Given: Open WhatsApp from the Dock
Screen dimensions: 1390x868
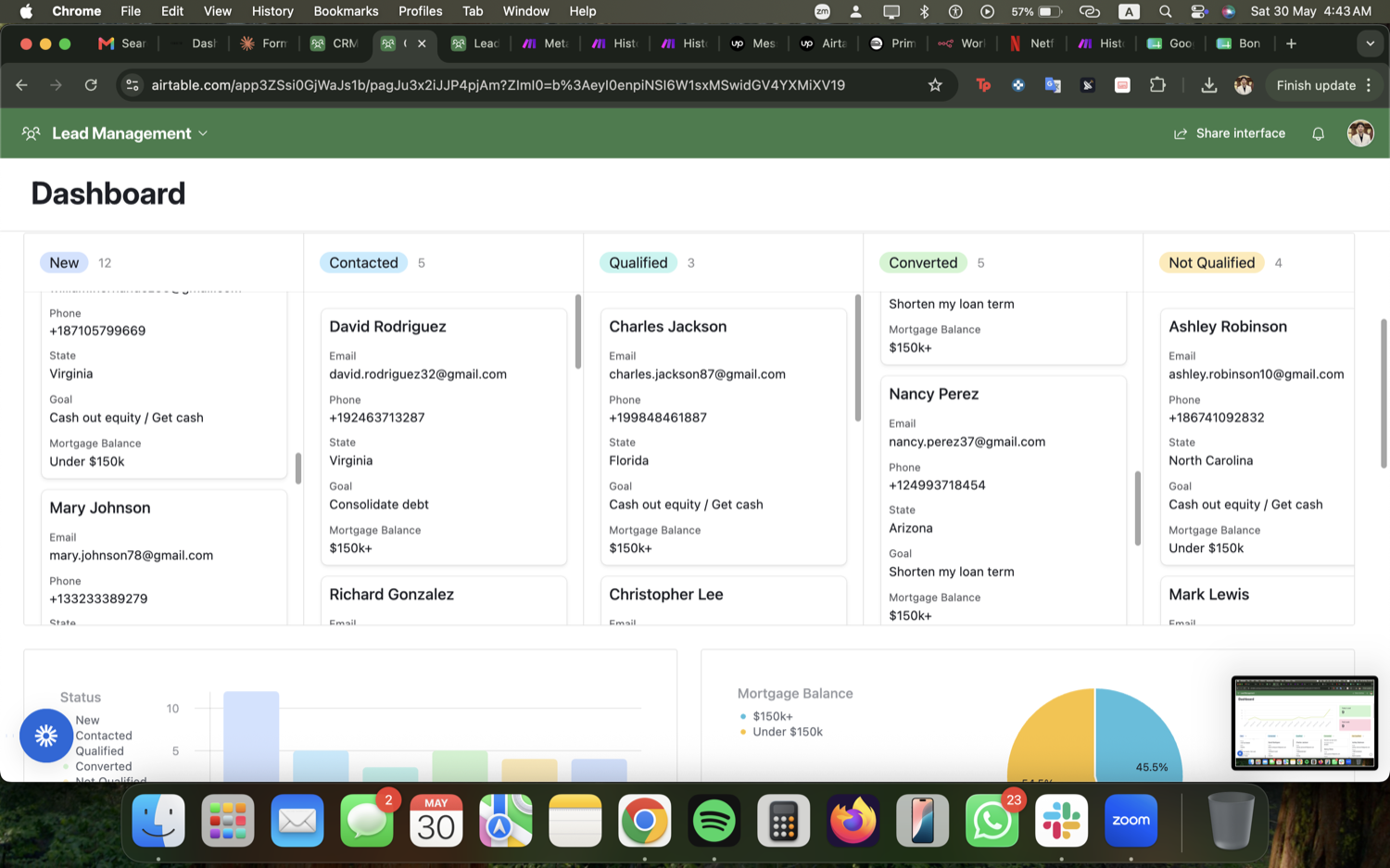Looking at the screenshot, I should tap(992, 821).
